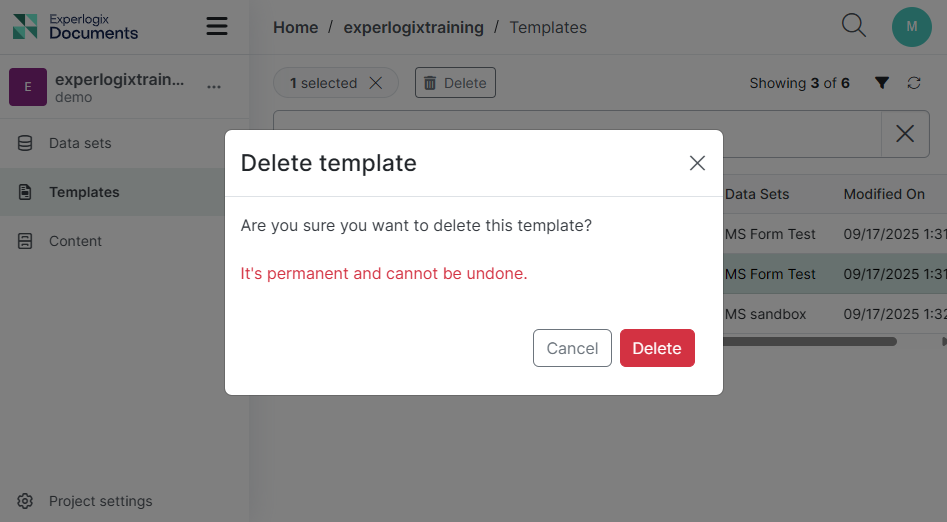Confirm deletion with red Delete button

[x=657, y=348]
